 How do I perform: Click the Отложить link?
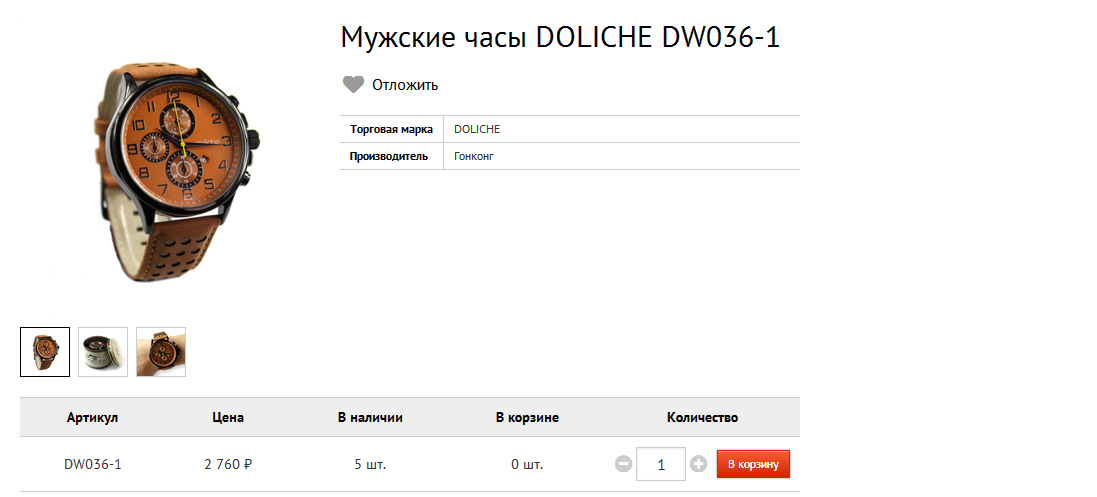pos(405,85)
